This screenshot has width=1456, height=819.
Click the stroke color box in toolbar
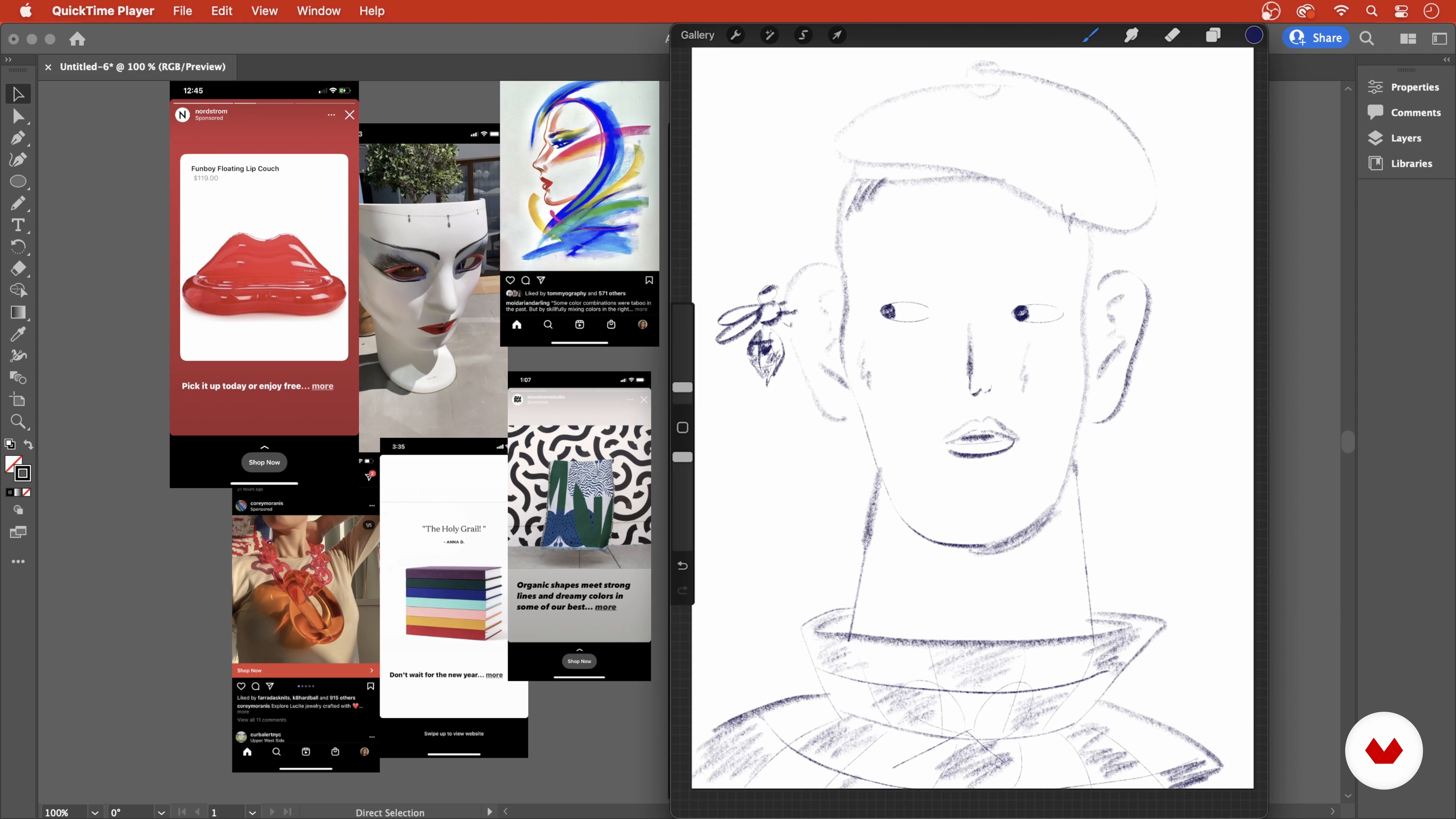(x=23, y=473)
